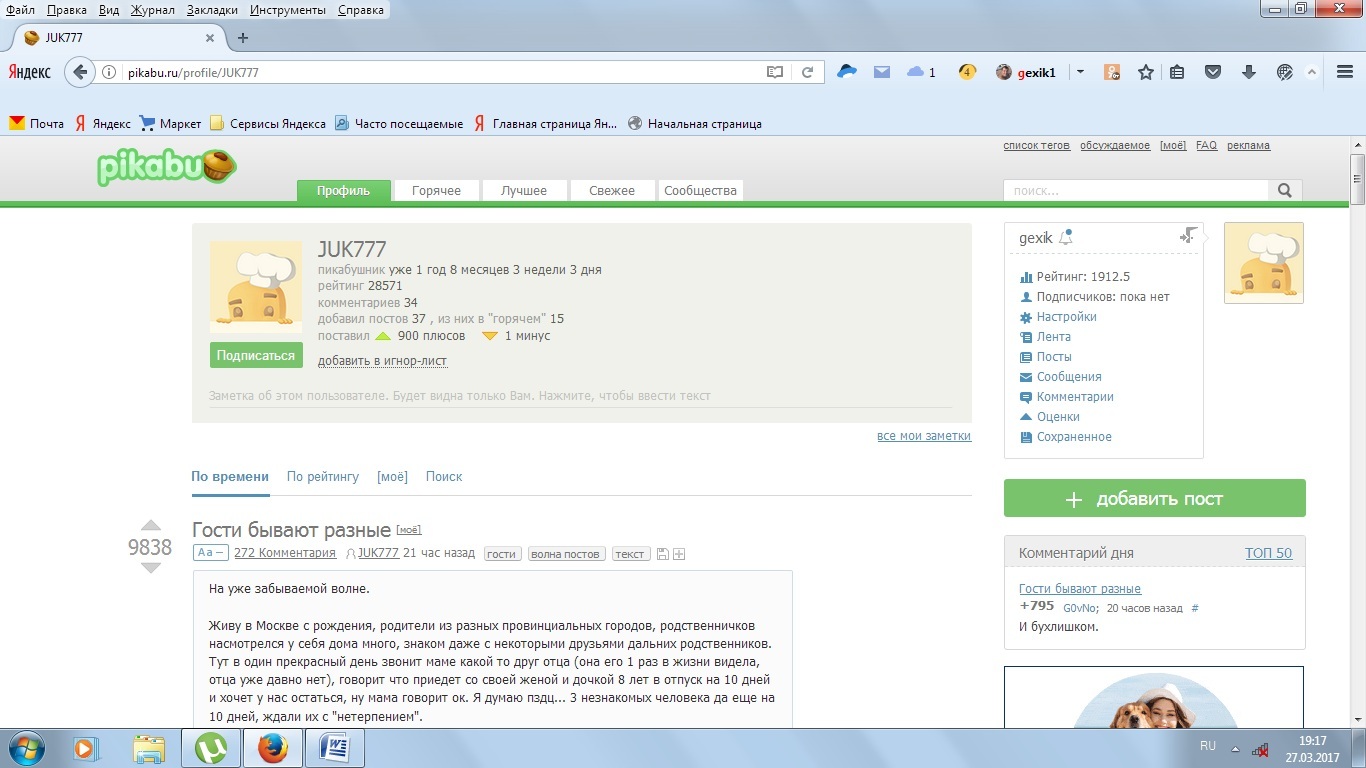Expand post with the plus icon
This screenshot has width=1366, height=768.
(x=679, y=554)
